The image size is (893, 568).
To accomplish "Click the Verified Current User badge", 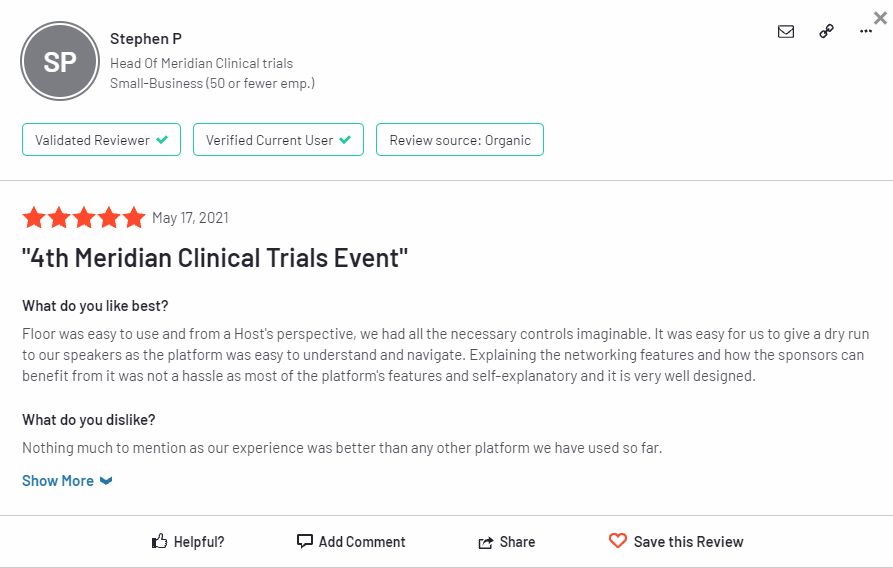I will (278, 140).
